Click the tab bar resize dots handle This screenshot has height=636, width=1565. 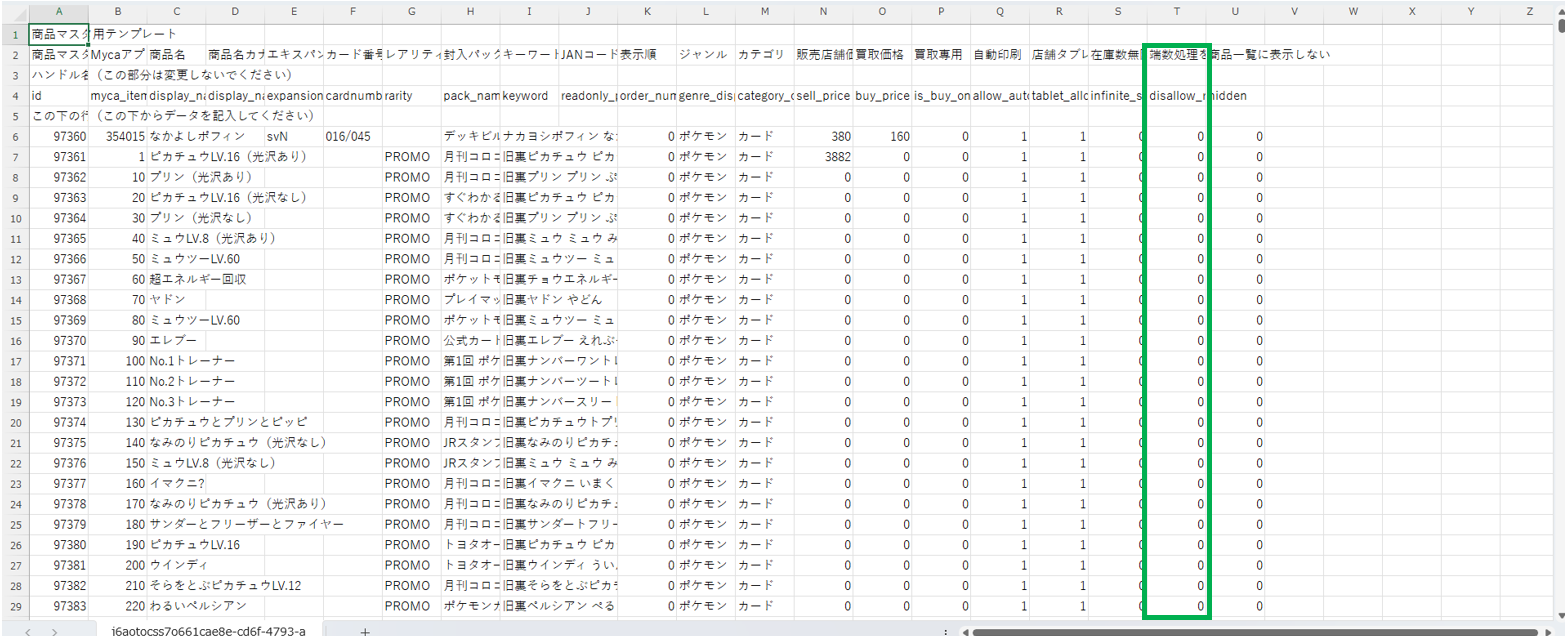[x=946, y=631]
